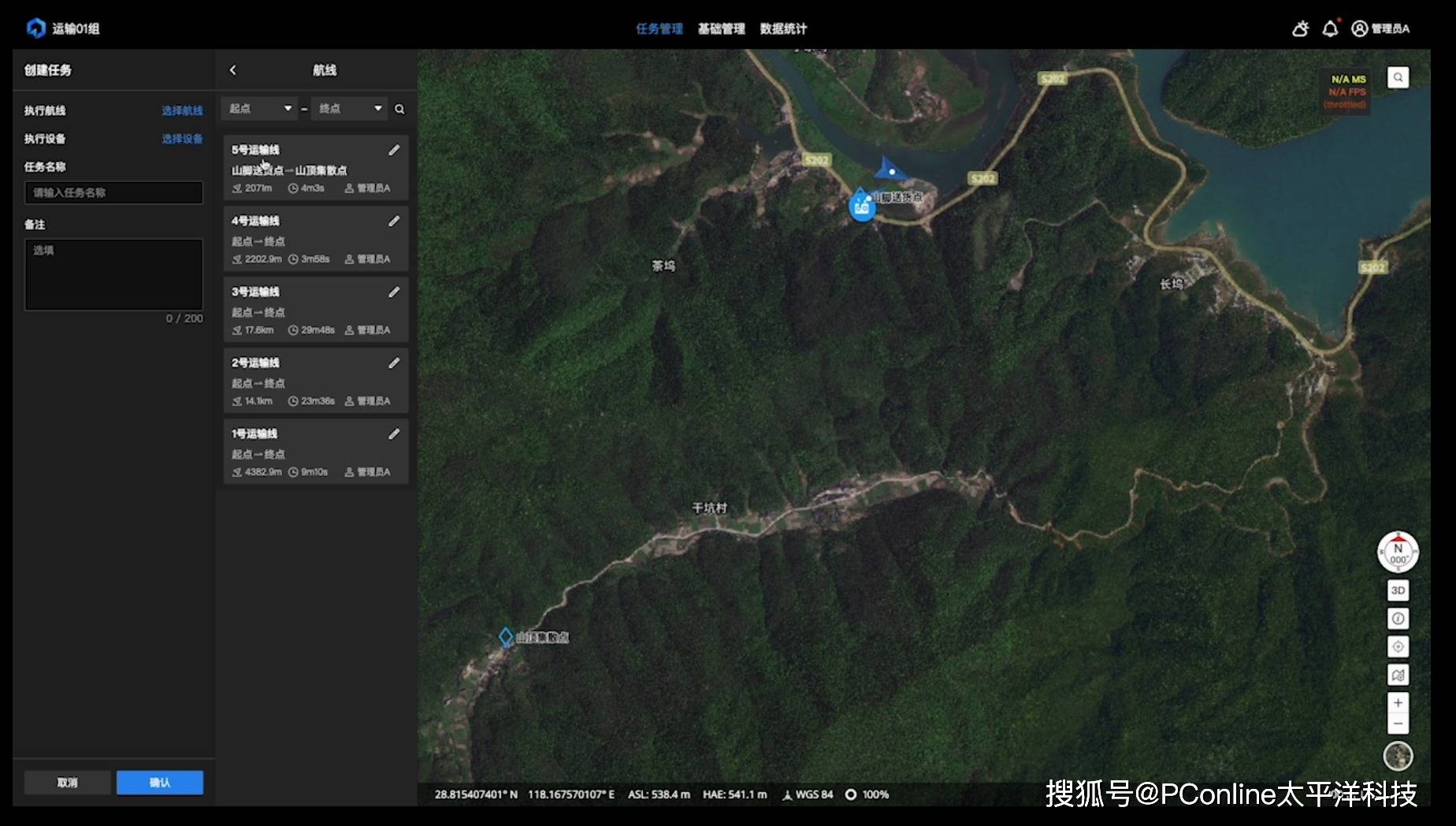1456x826 pixels.
Task: Click the 4m3s duration value
Action: coord(313,188)
